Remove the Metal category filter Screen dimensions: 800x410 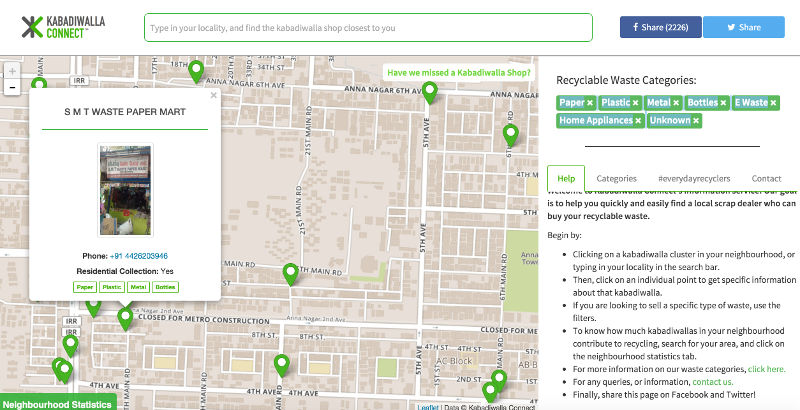tap(676, 103)
